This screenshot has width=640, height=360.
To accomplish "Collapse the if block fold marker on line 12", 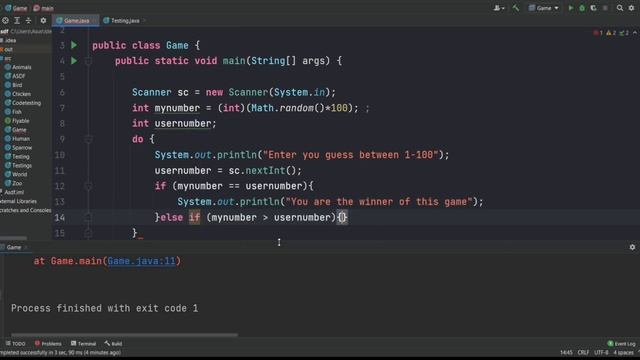I will click(x=88, y=186).
